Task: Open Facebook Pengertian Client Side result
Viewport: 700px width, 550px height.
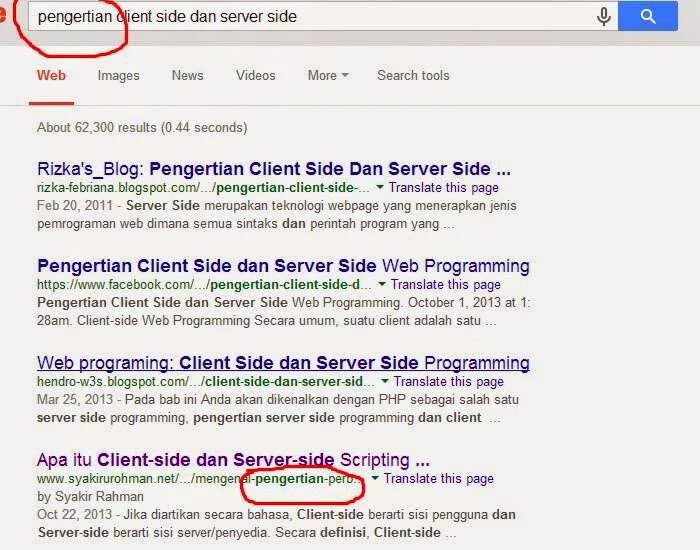Action: [x=283, y=266]
